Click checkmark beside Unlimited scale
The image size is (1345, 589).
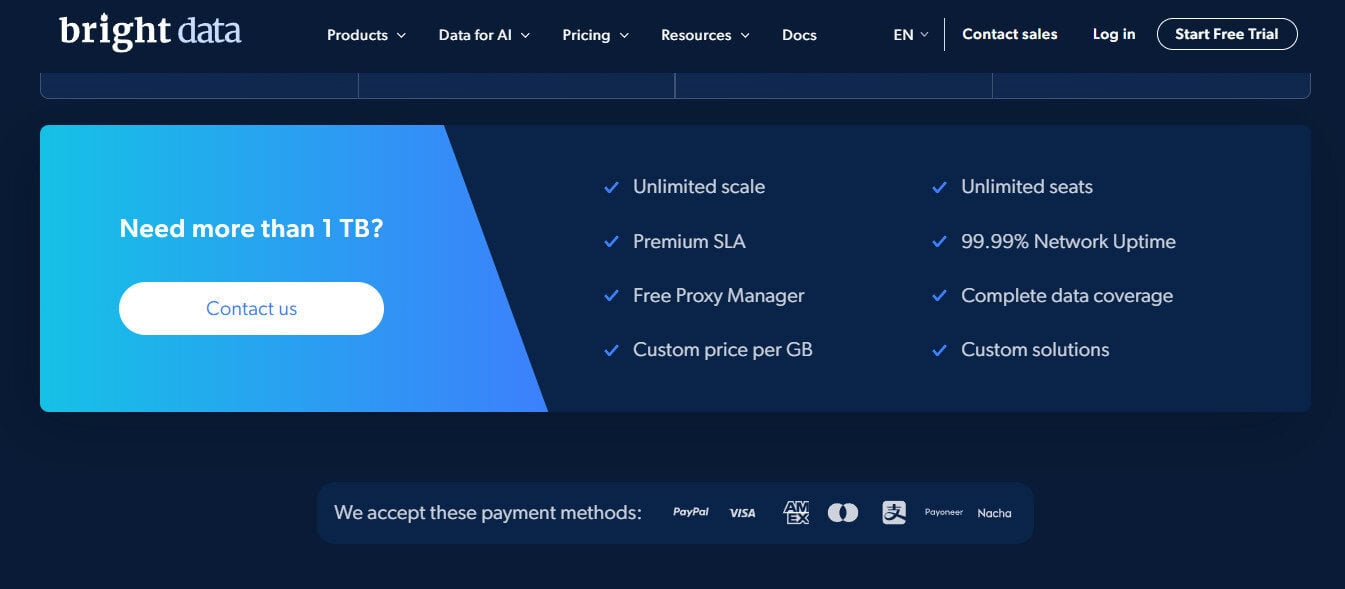pos(611,187)
